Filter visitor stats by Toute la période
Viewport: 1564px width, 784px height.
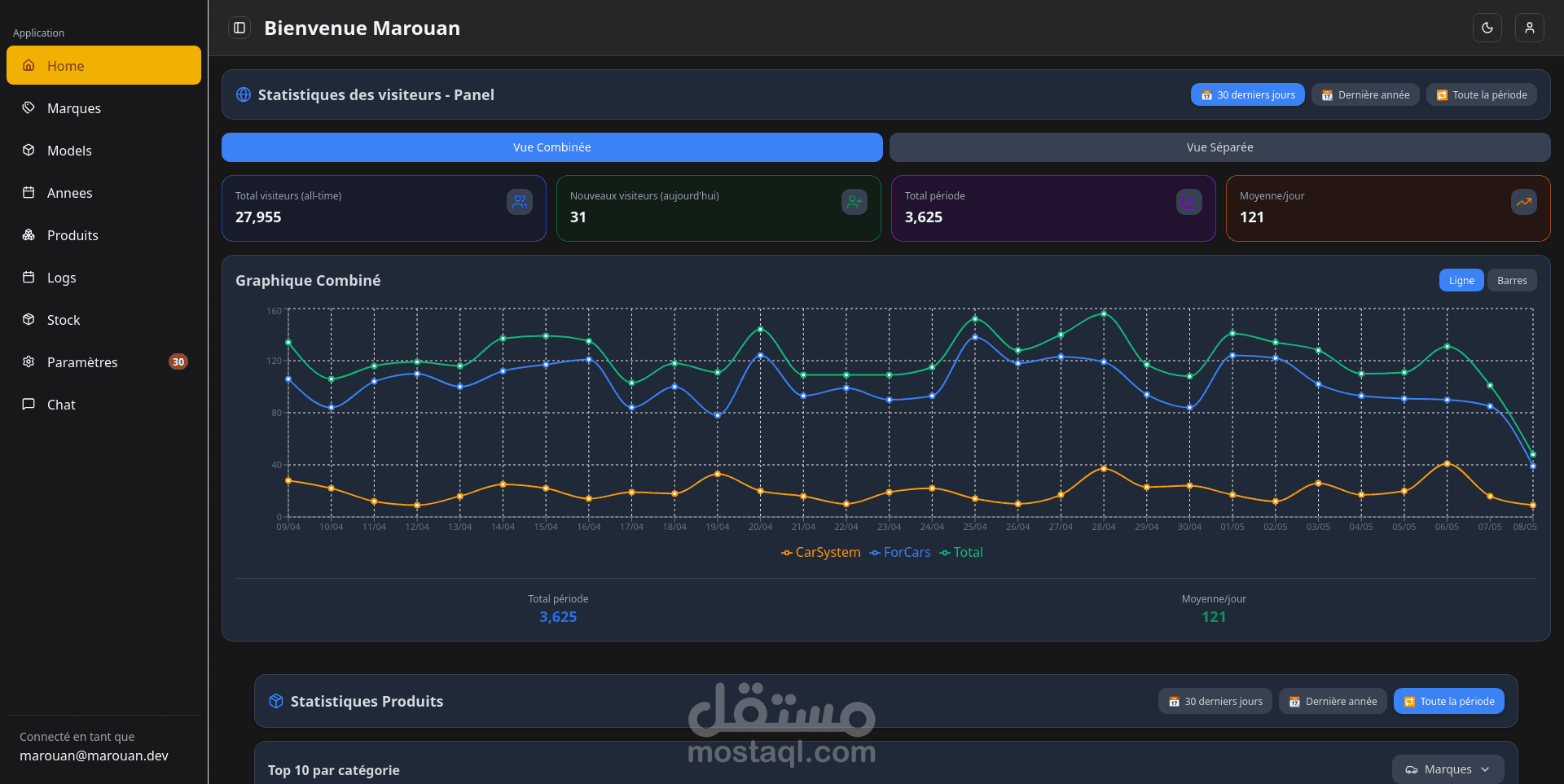pyautogui.click(x=1482, y=94)
